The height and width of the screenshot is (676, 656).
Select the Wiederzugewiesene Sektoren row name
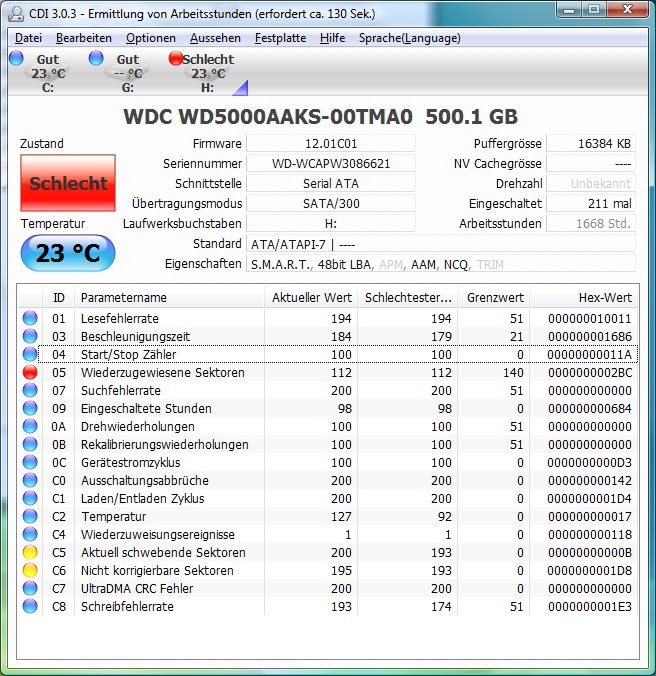tap(162, 372)
